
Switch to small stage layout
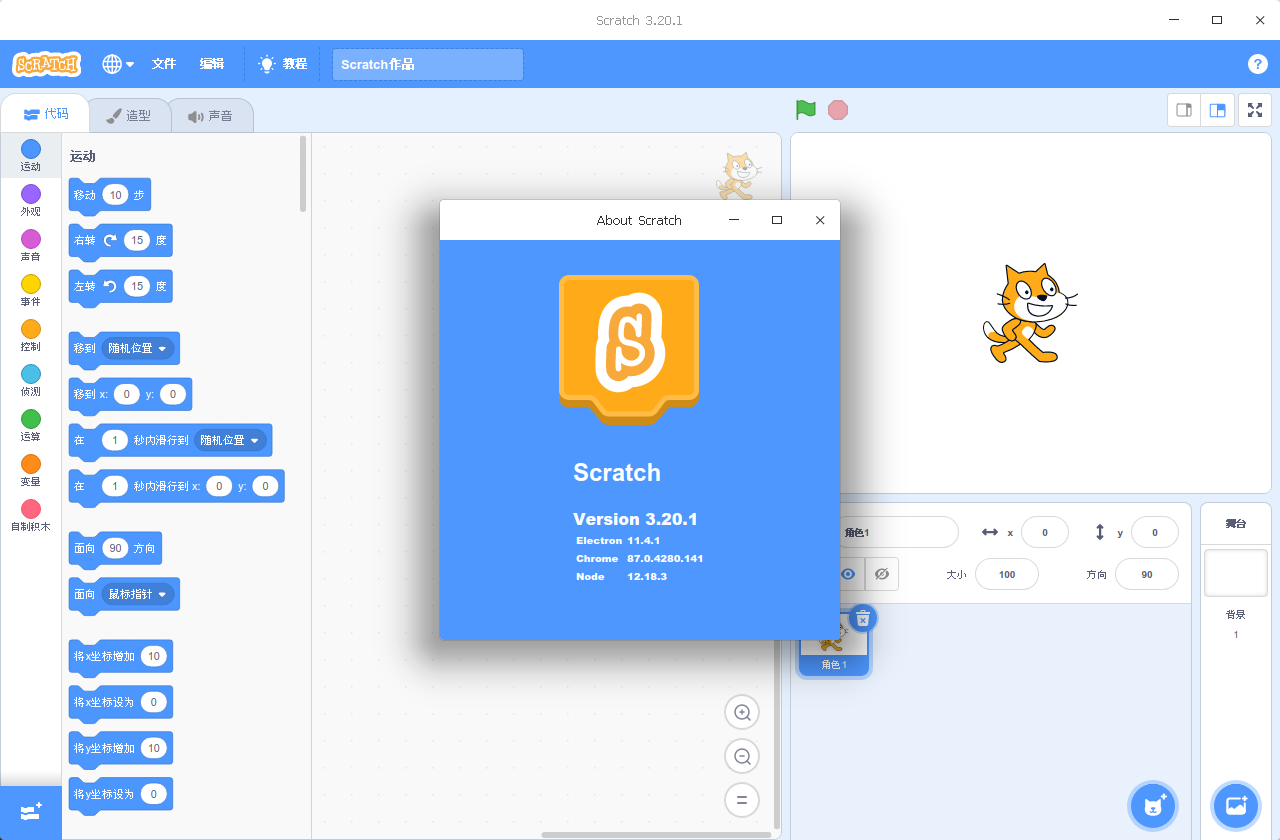pyautogui.click(x=1184, y=110)
